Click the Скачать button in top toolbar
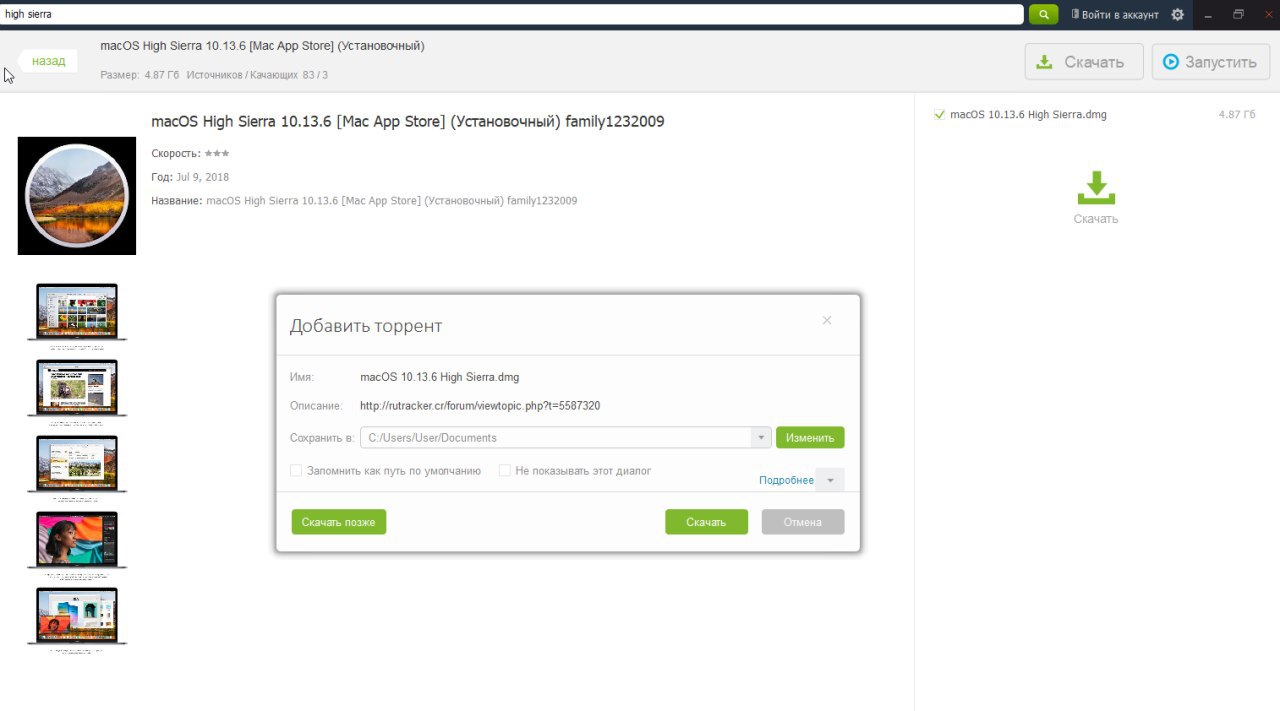Viewport: 1280px width, 711px height. point(1084,62)
